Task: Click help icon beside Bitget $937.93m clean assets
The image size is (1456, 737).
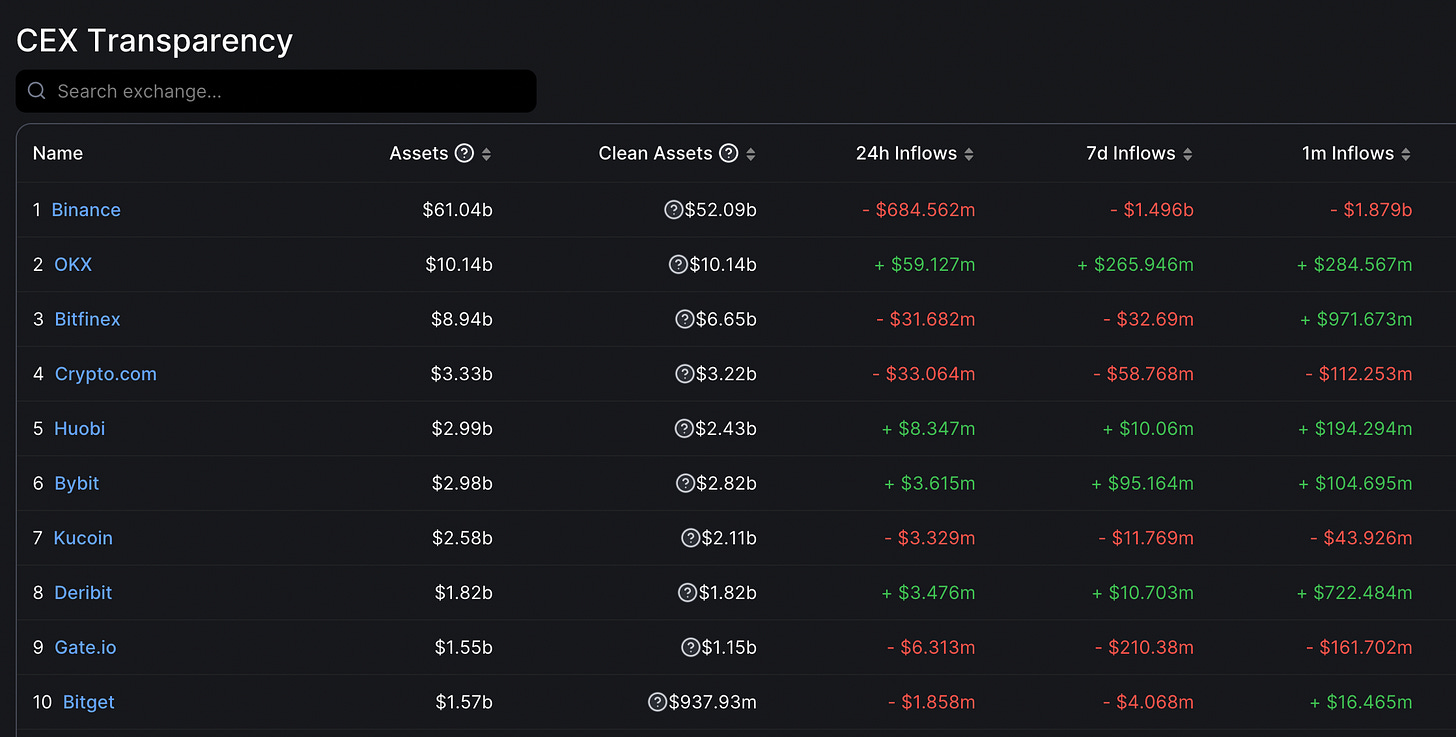Action: [657, 702]
